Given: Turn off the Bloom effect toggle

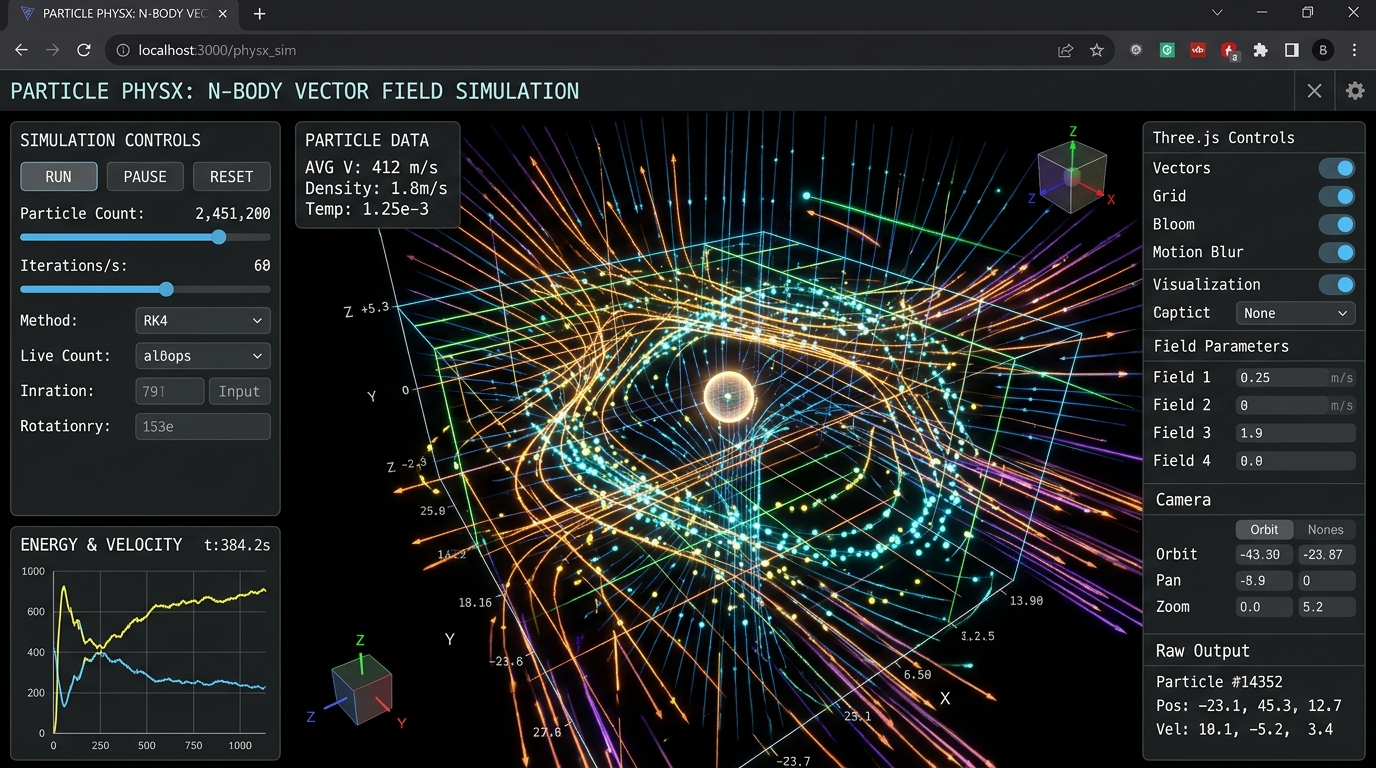Looking at the screenshot, I should pyautogui.click(x=1336, y=224).
